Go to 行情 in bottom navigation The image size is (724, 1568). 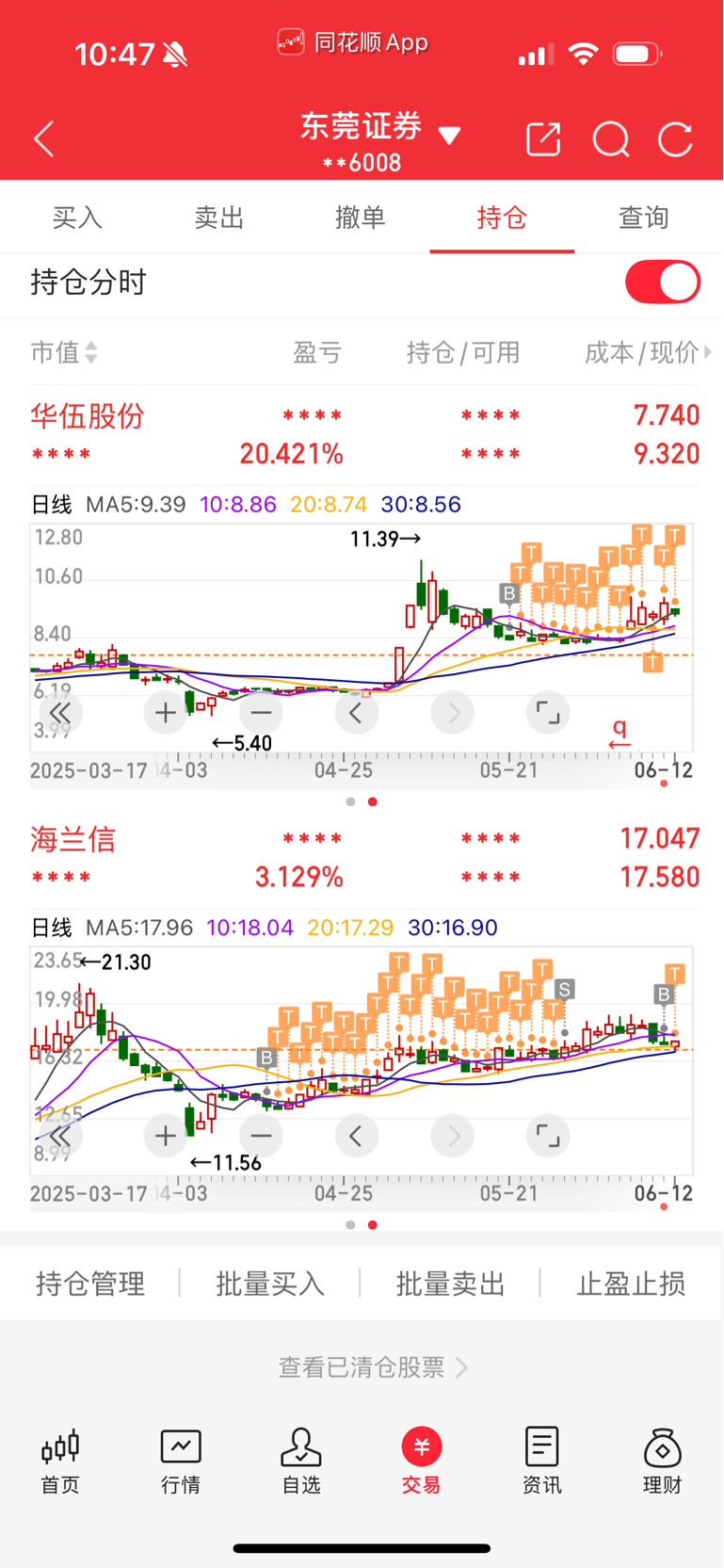(181, 1461)
